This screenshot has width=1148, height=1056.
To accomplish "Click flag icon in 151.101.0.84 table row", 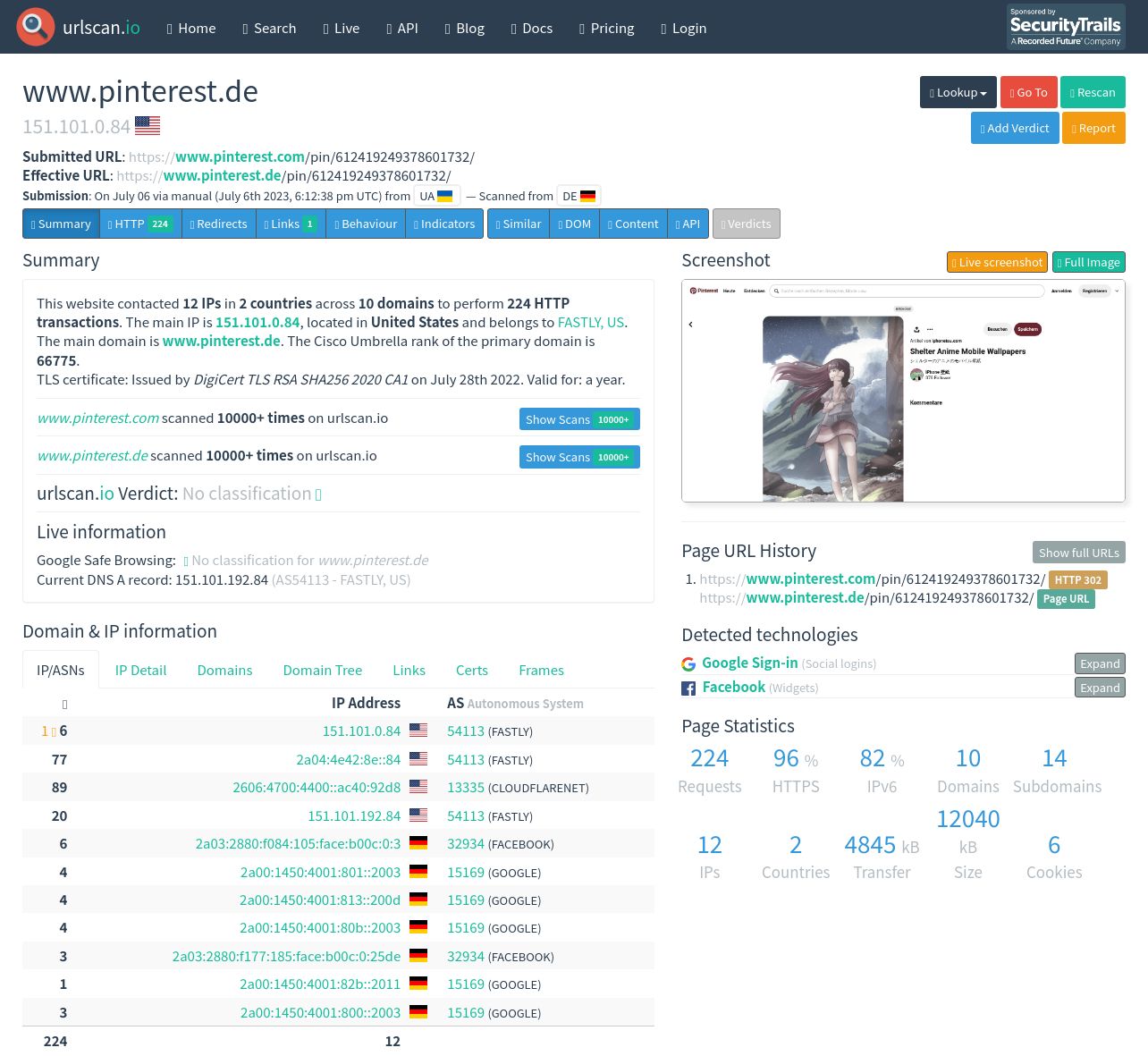I will [x=418, y=731].
